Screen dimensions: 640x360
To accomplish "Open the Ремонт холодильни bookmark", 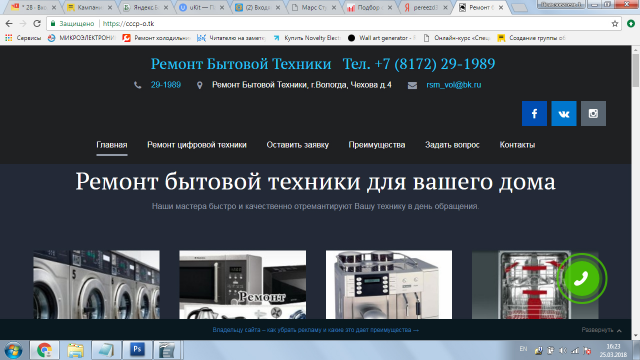I will [157, 38].
